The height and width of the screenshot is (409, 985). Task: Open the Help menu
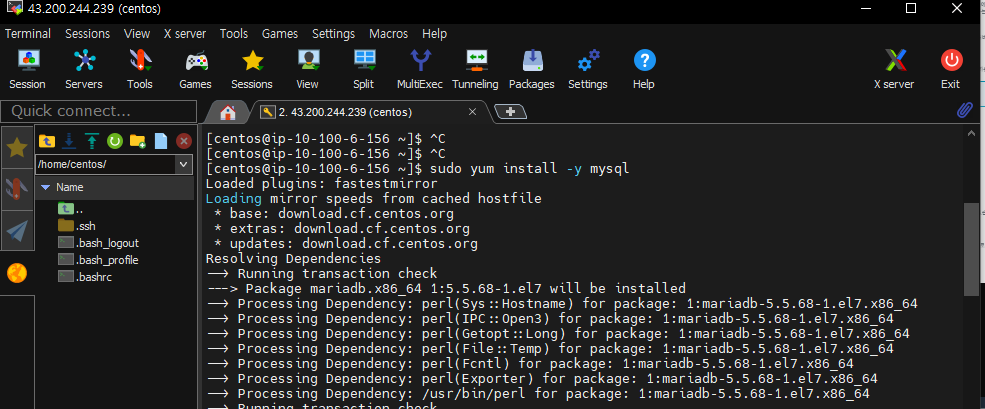pos(435,34)
